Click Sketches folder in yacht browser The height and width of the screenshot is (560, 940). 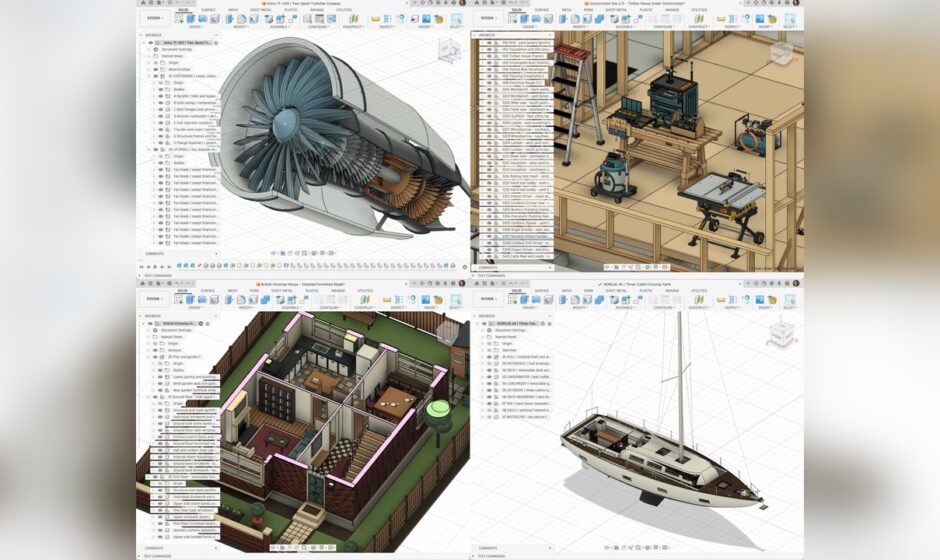coord(510,350)
